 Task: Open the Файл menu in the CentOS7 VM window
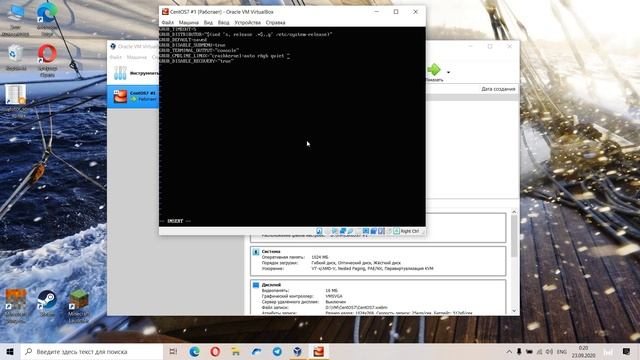(x=167, y=22)
